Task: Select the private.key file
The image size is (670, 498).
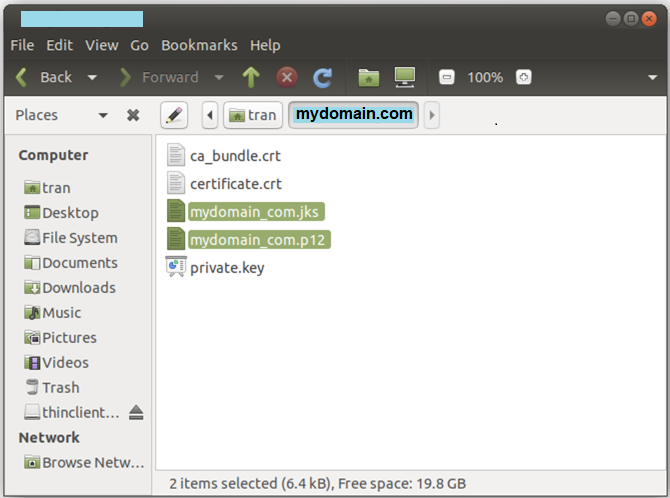Action: 227,268
